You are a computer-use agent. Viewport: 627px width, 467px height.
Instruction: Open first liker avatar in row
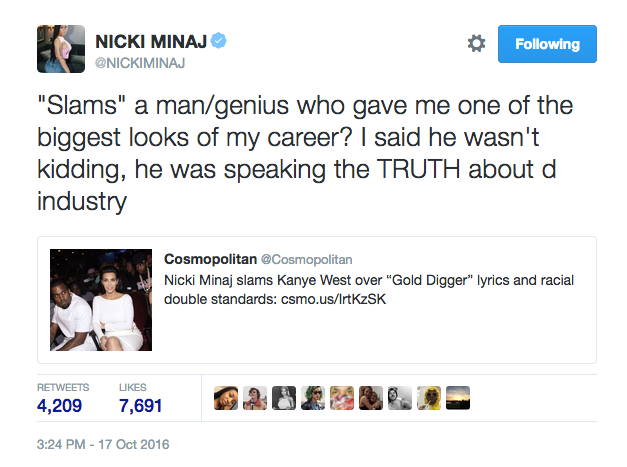point(226,398)
